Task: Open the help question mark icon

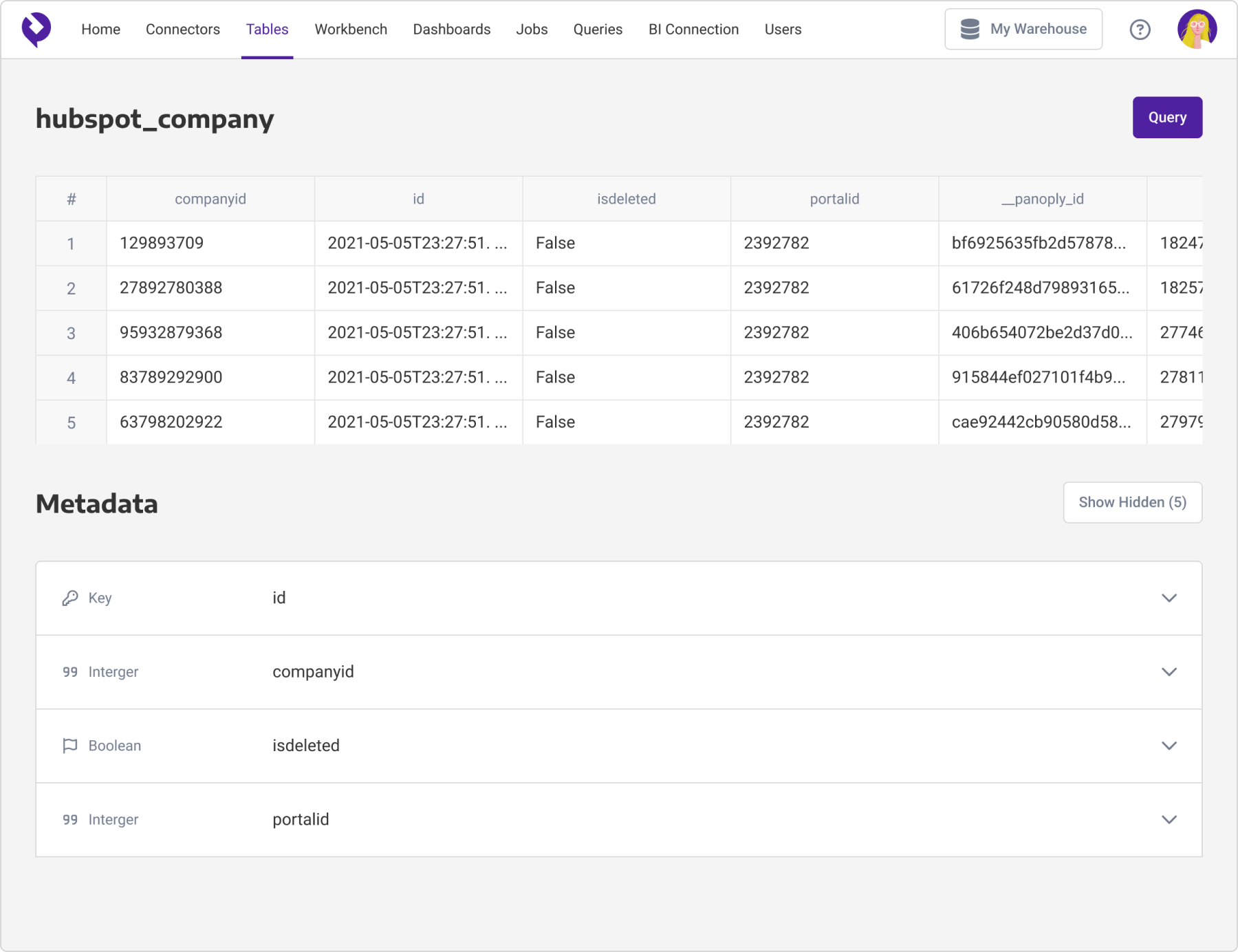Action: 1140,30
